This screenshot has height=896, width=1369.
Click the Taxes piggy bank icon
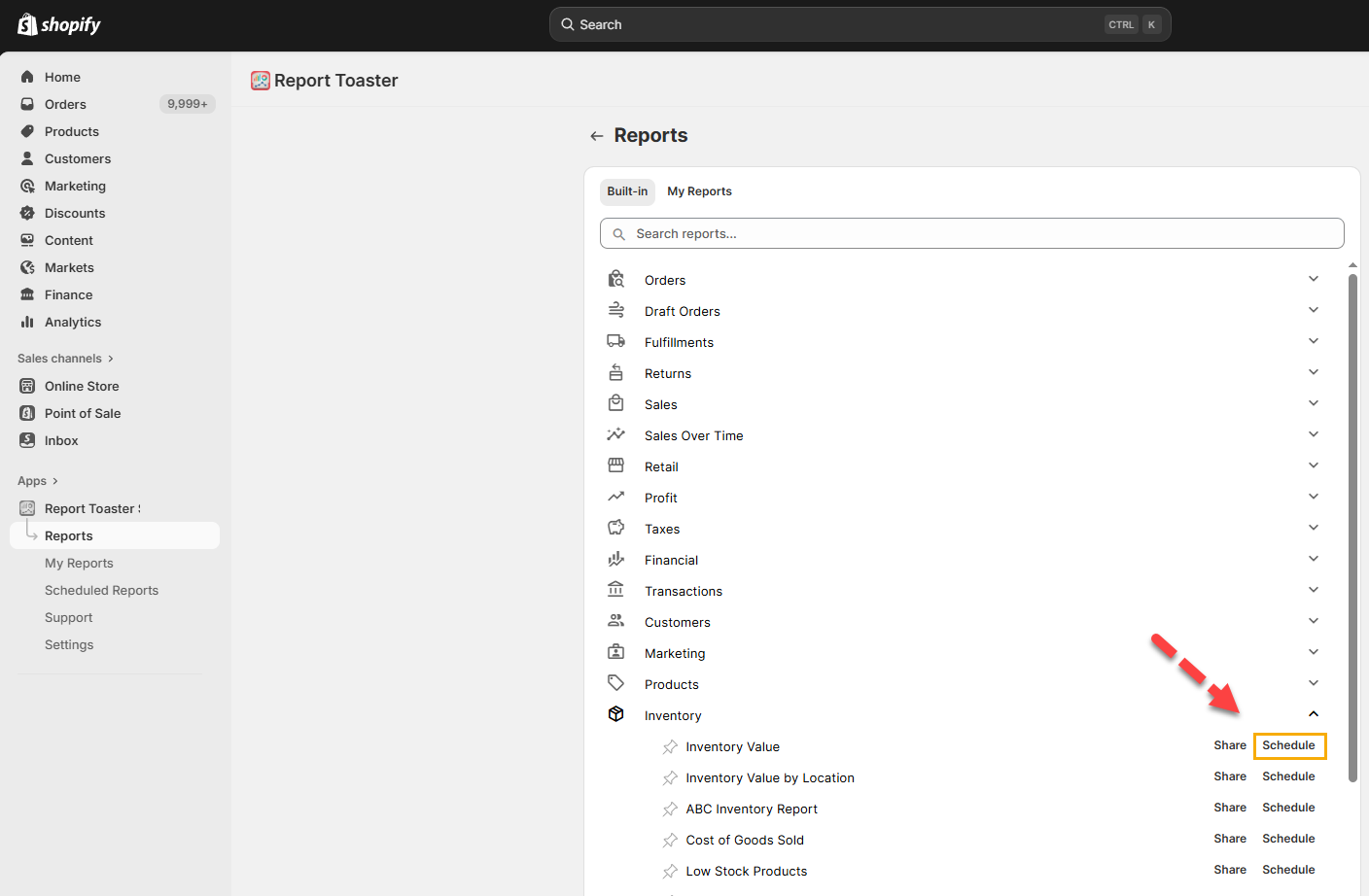pyautogui.click(x=615, y=528)
